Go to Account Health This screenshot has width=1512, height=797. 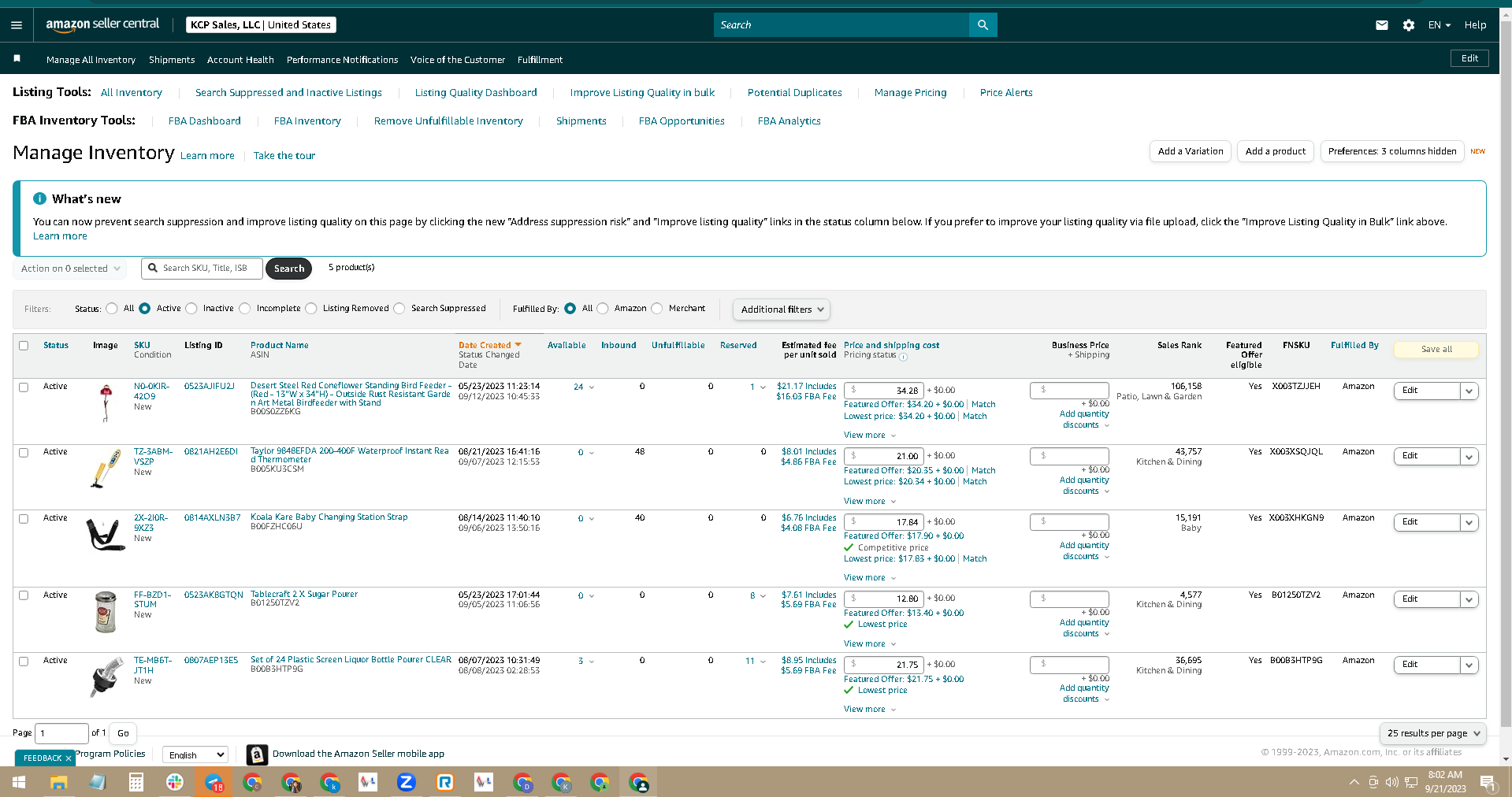(x=240, y=60)
